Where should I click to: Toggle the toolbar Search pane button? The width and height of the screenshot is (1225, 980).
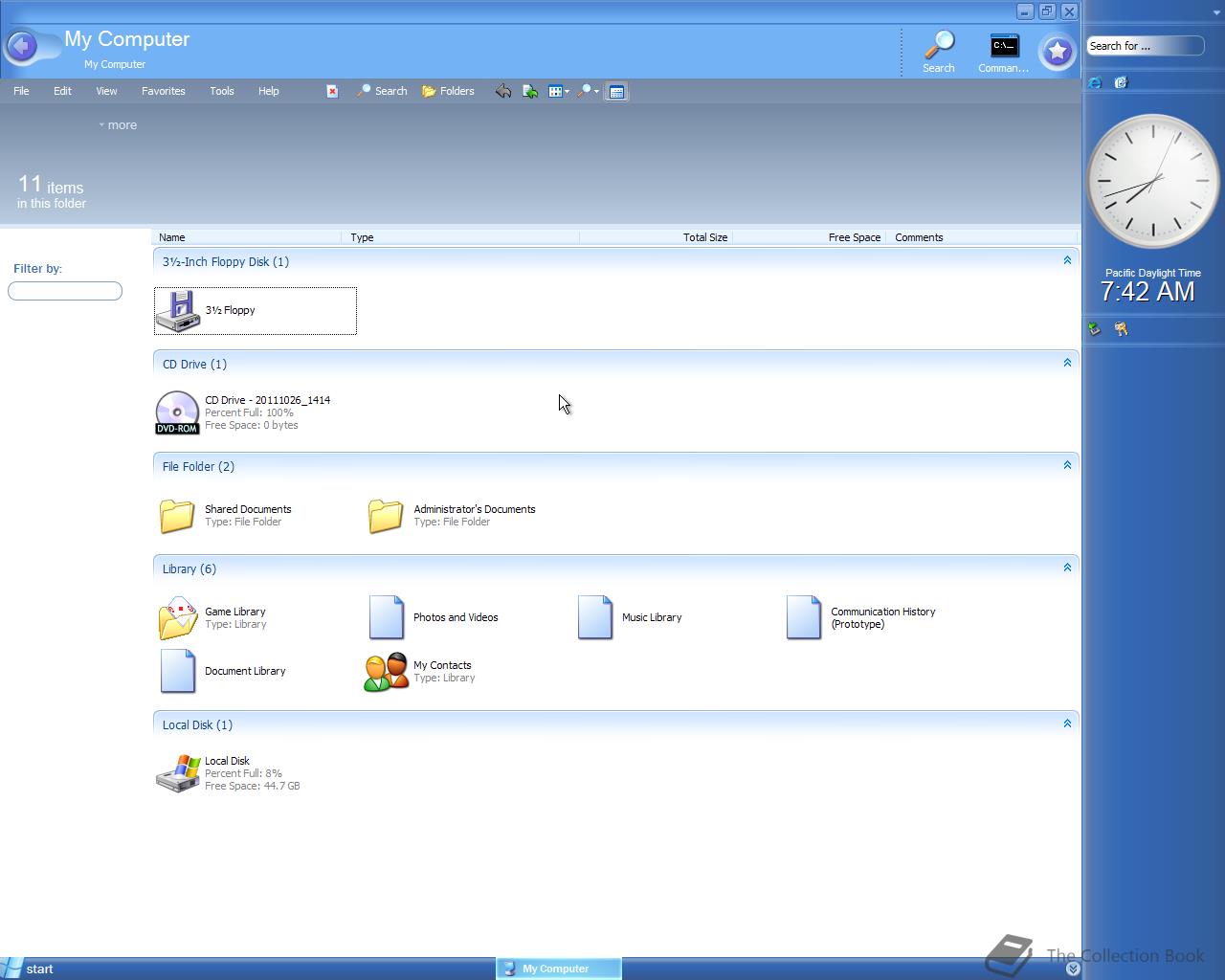click(382, 92)
